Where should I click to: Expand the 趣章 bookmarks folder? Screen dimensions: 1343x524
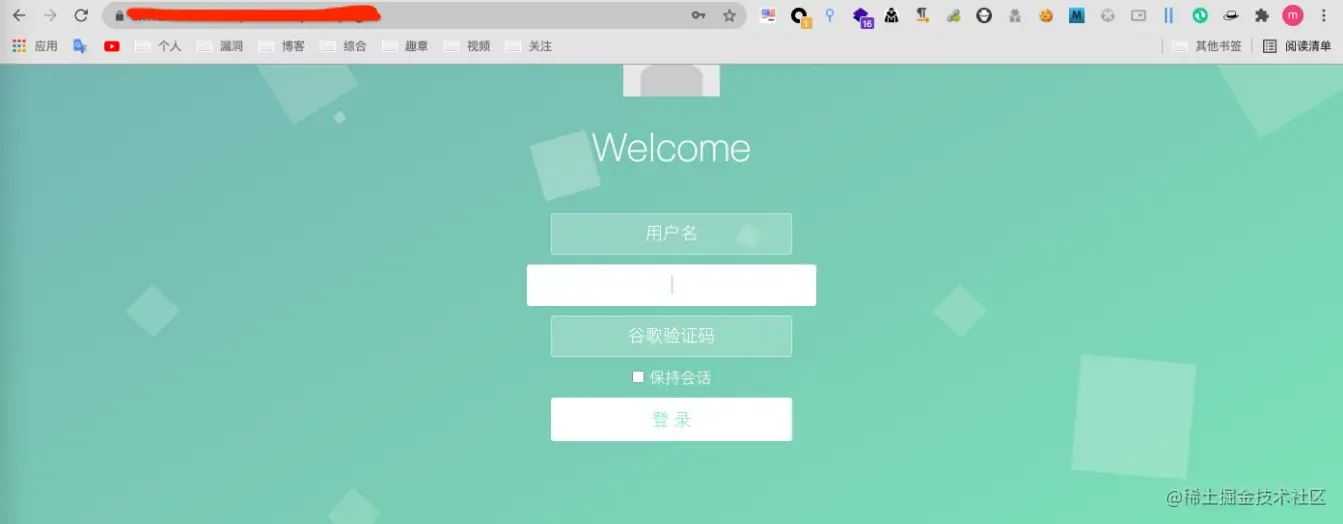(x=405, y=46)
